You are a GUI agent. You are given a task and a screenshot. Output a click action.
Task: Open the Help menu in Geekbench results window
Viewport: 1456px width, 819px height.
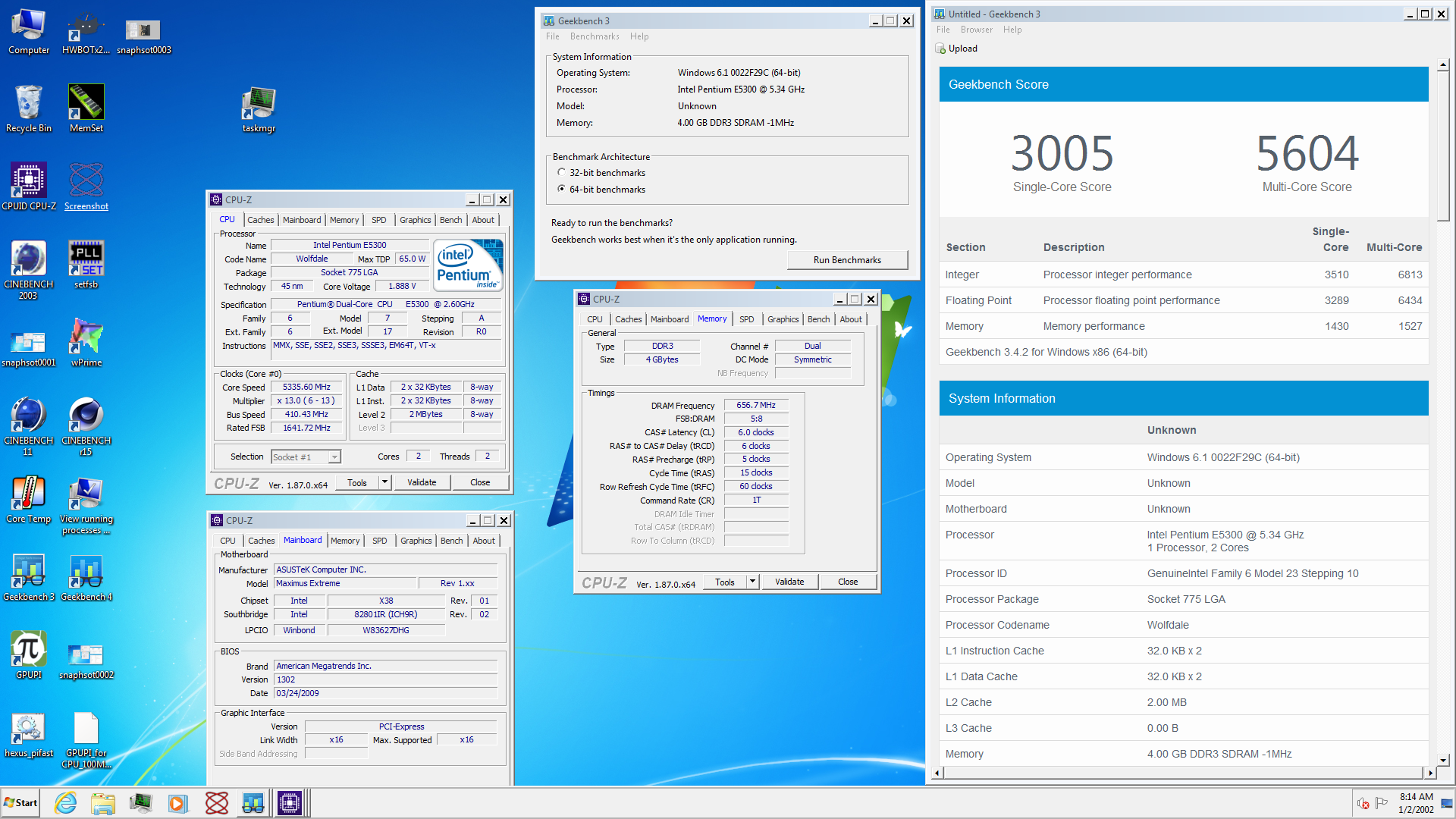pyautogui.click(x=1012, y=30)
